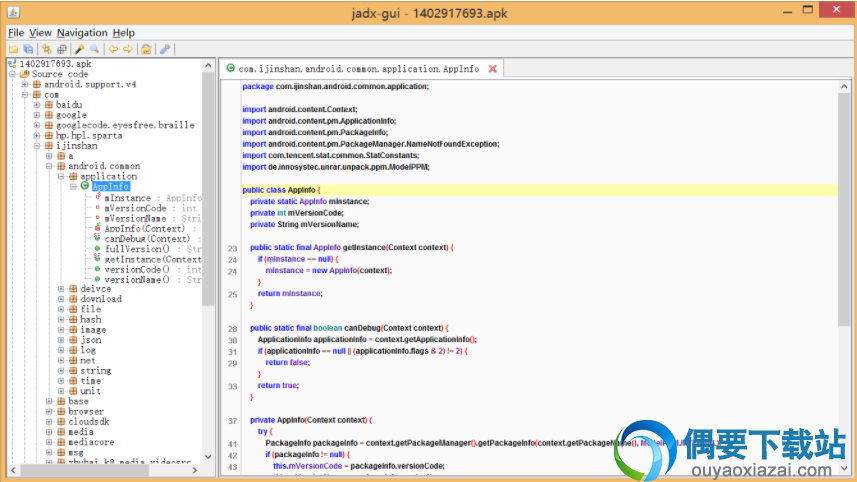Click the constructor icon beside AppInfo(Context)
857x482 pixels.
[97, 228]
